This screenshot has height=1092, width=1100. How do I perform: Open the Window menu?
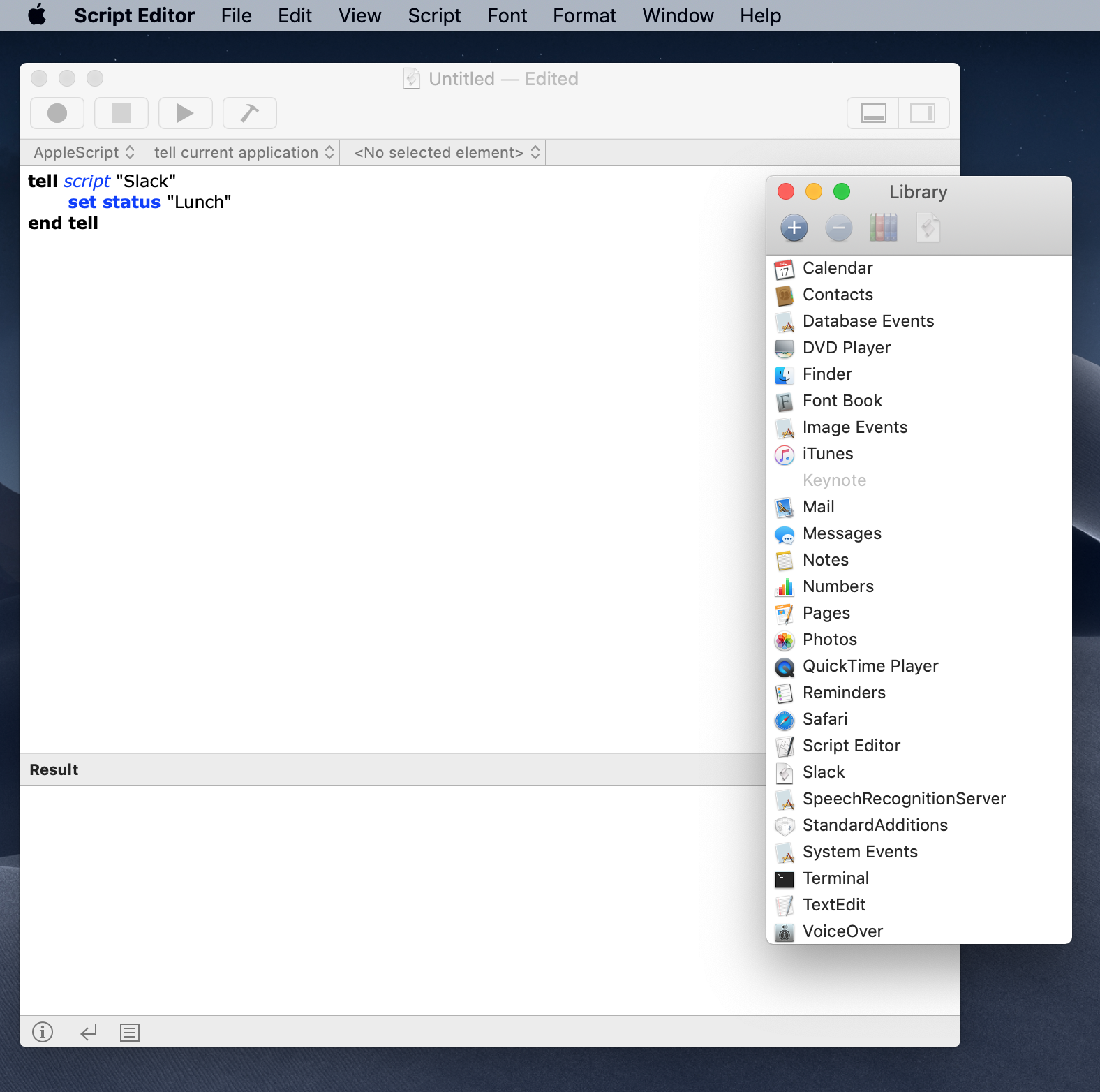pyautogui.click(x=678, y=15)
